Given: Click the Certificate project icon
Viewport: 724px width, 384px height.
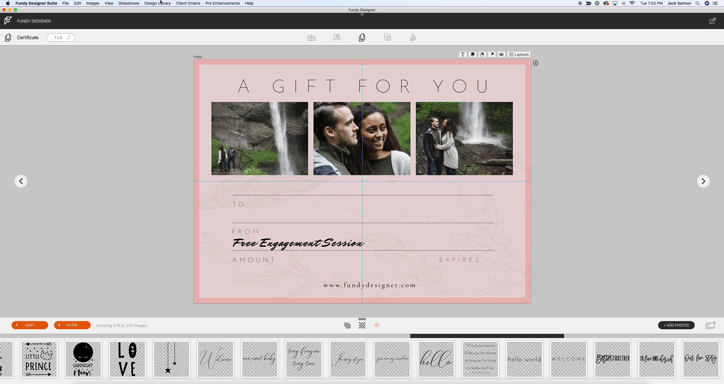Looking at the screenshot, I should pos(8,37).
